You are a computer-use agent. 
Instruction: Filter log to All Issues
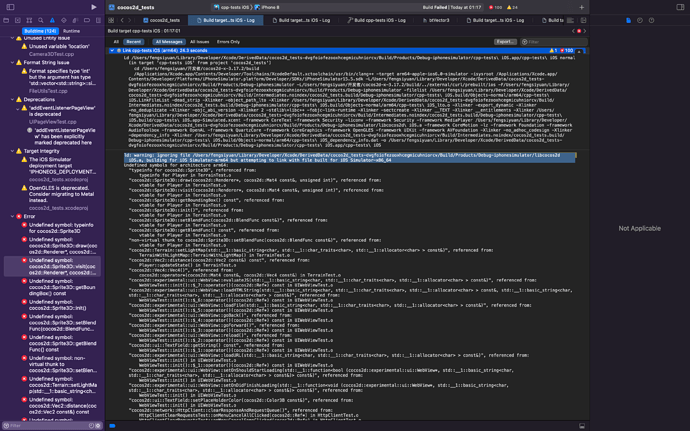coord(199,42)
